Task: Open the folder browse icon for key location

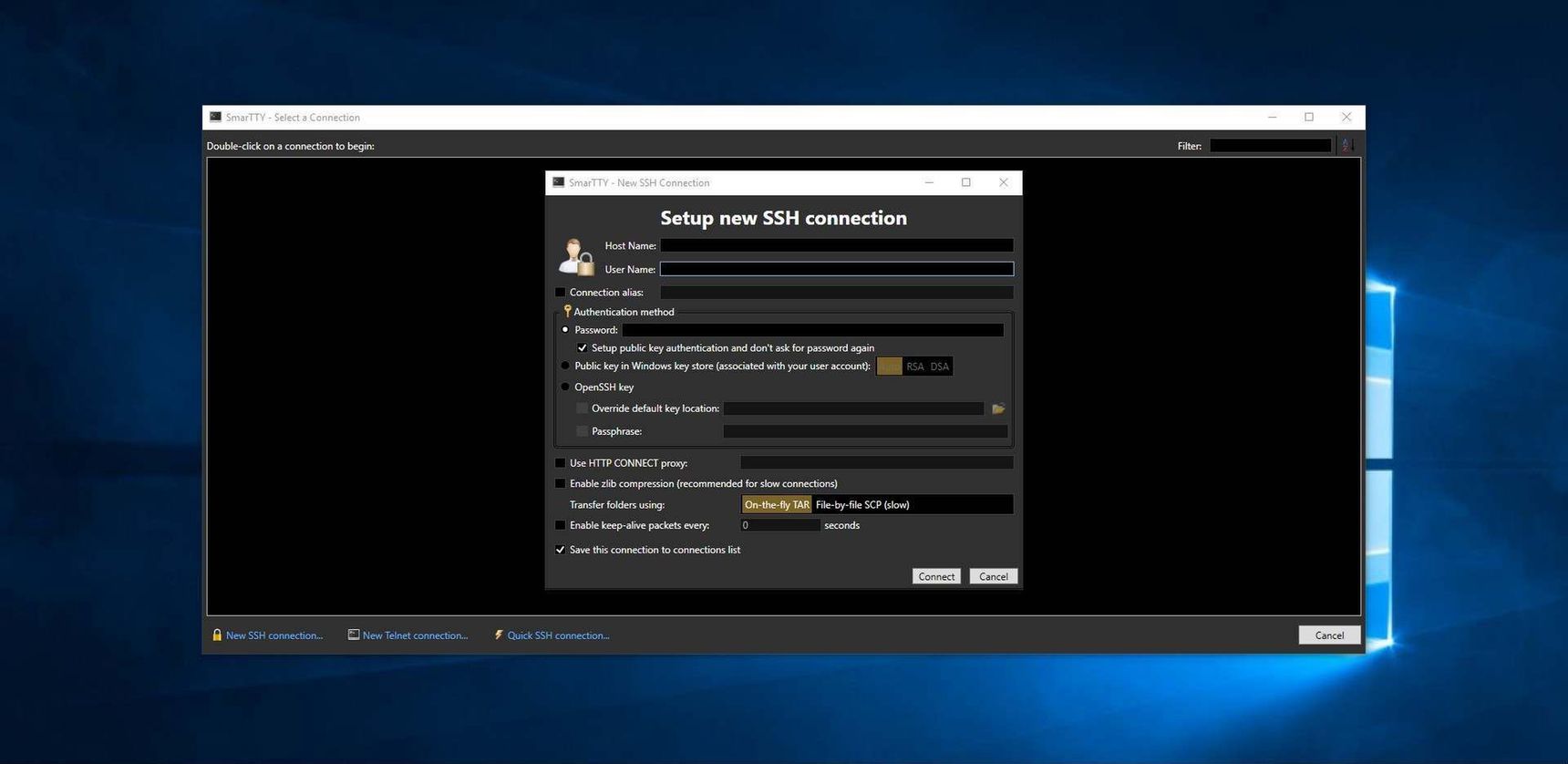Action: click(x=998, y=408)
